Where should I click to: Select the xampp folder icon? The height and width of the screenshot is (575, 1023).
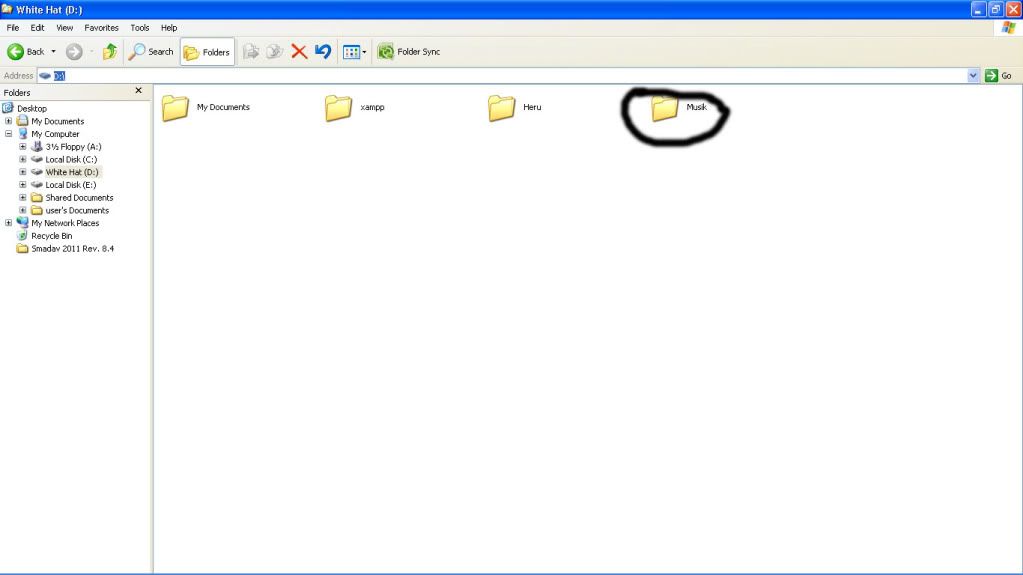pyautogui.click(x=339, y=108)
